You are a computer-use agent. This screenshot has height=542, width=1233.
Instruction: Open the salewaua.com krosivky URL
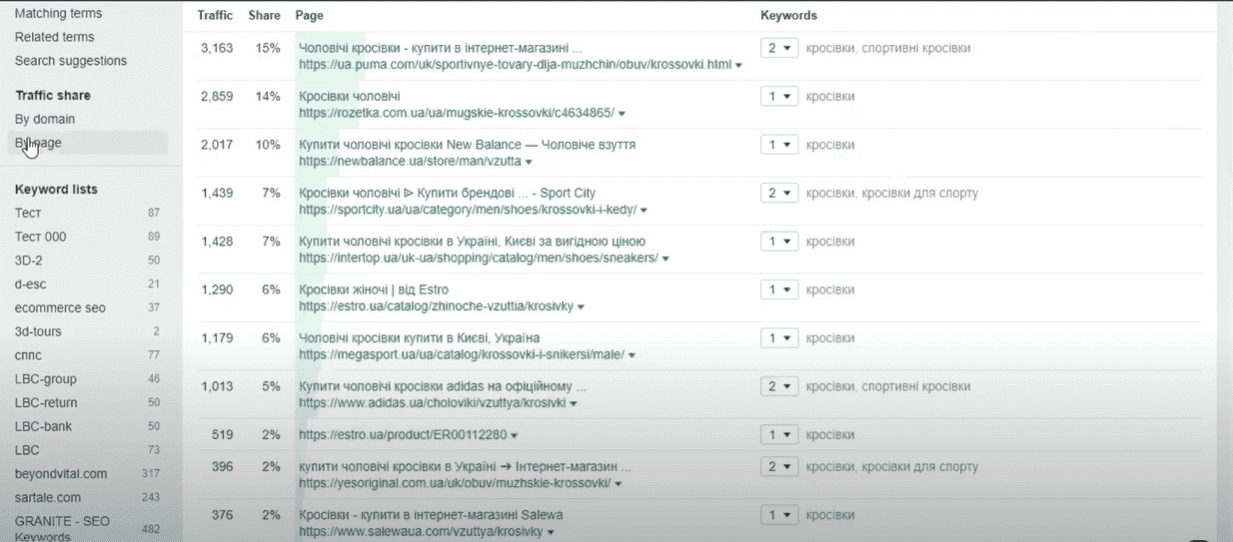pos(420,532)
